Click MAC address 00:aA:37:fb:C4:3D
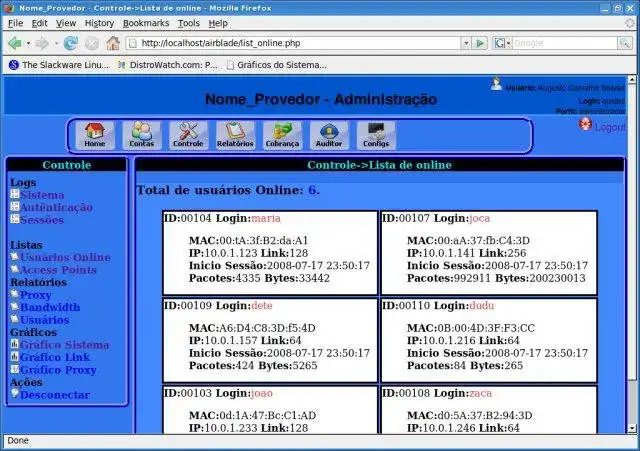The width and height of the screenshot is (640, 451). [483, 241]
